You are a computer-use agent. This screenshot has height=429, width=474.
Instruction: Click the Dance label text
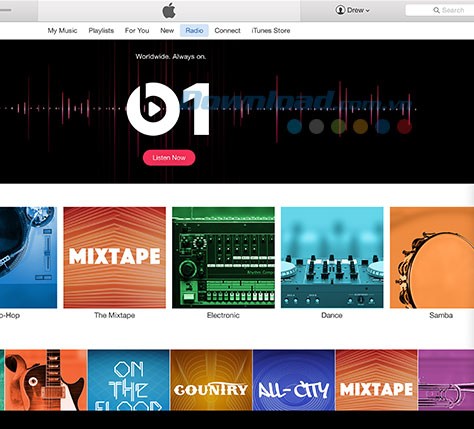coord(332,315)
